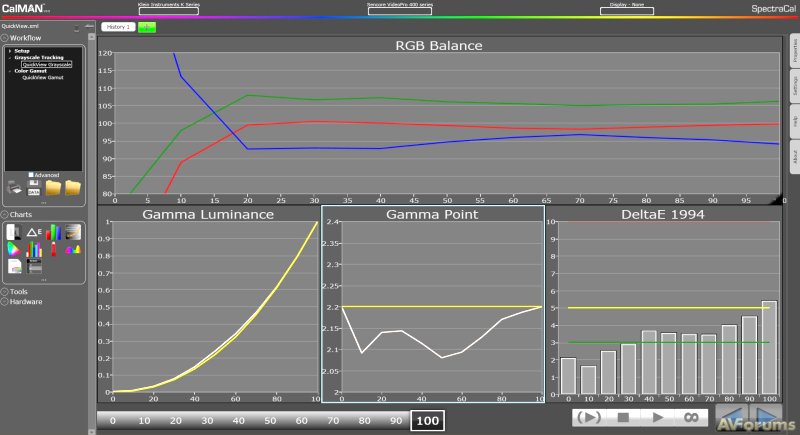The height and width of the screenshot is (435, 800).
Task: Click the Klein Instruments K Series meter box
Action: [168, 10]
